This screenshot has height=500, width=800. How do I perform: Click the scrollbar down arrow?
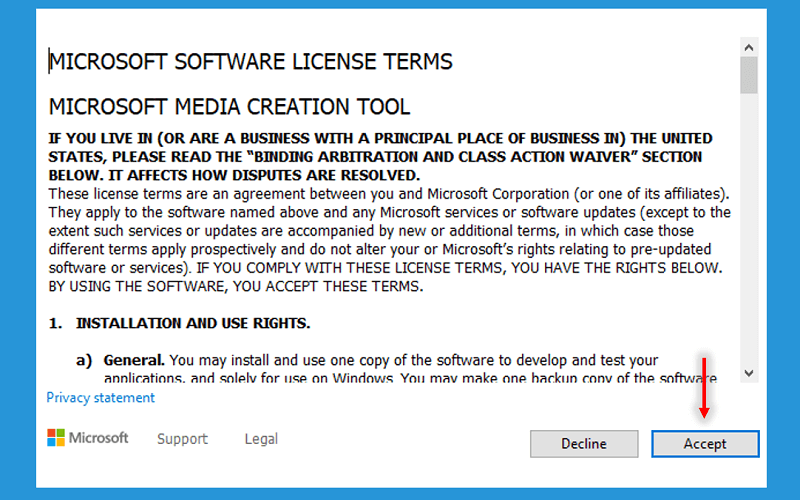click(748, 373)
